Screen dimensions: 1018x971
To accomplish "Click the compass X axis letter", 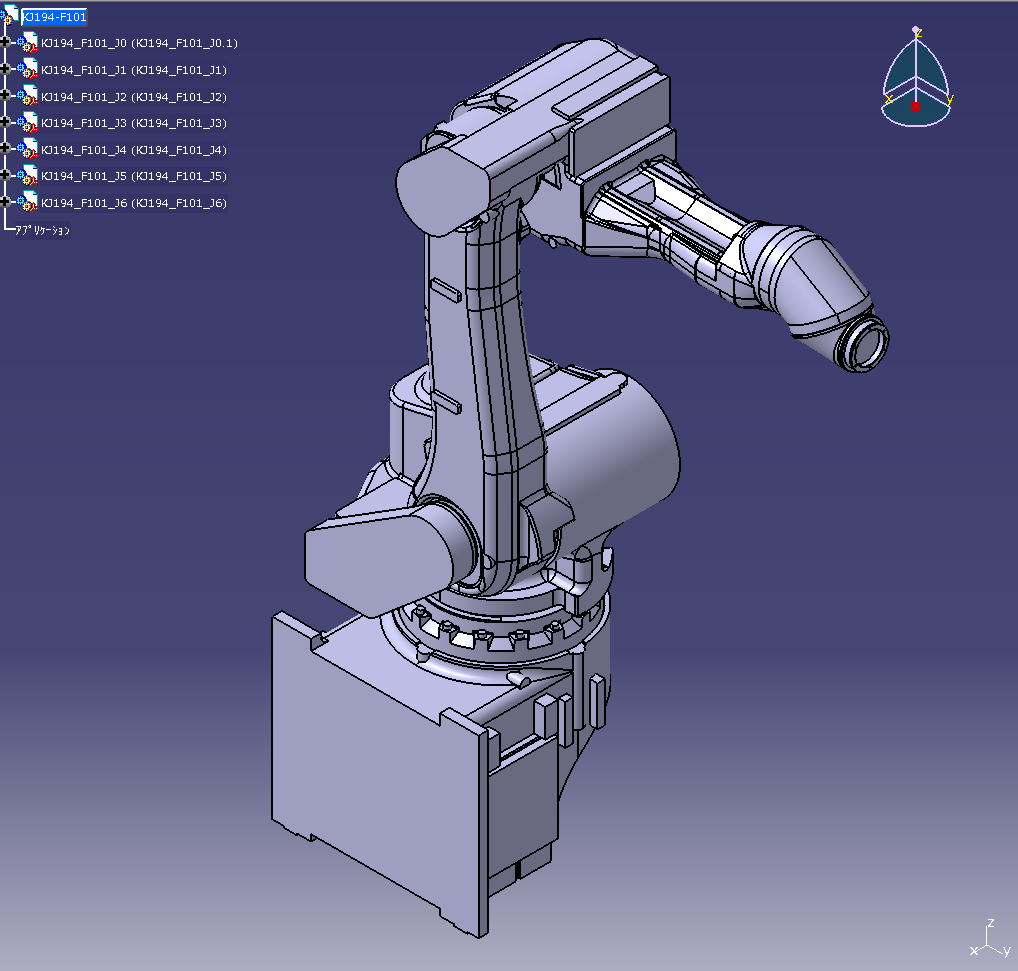I will [889, 99].
